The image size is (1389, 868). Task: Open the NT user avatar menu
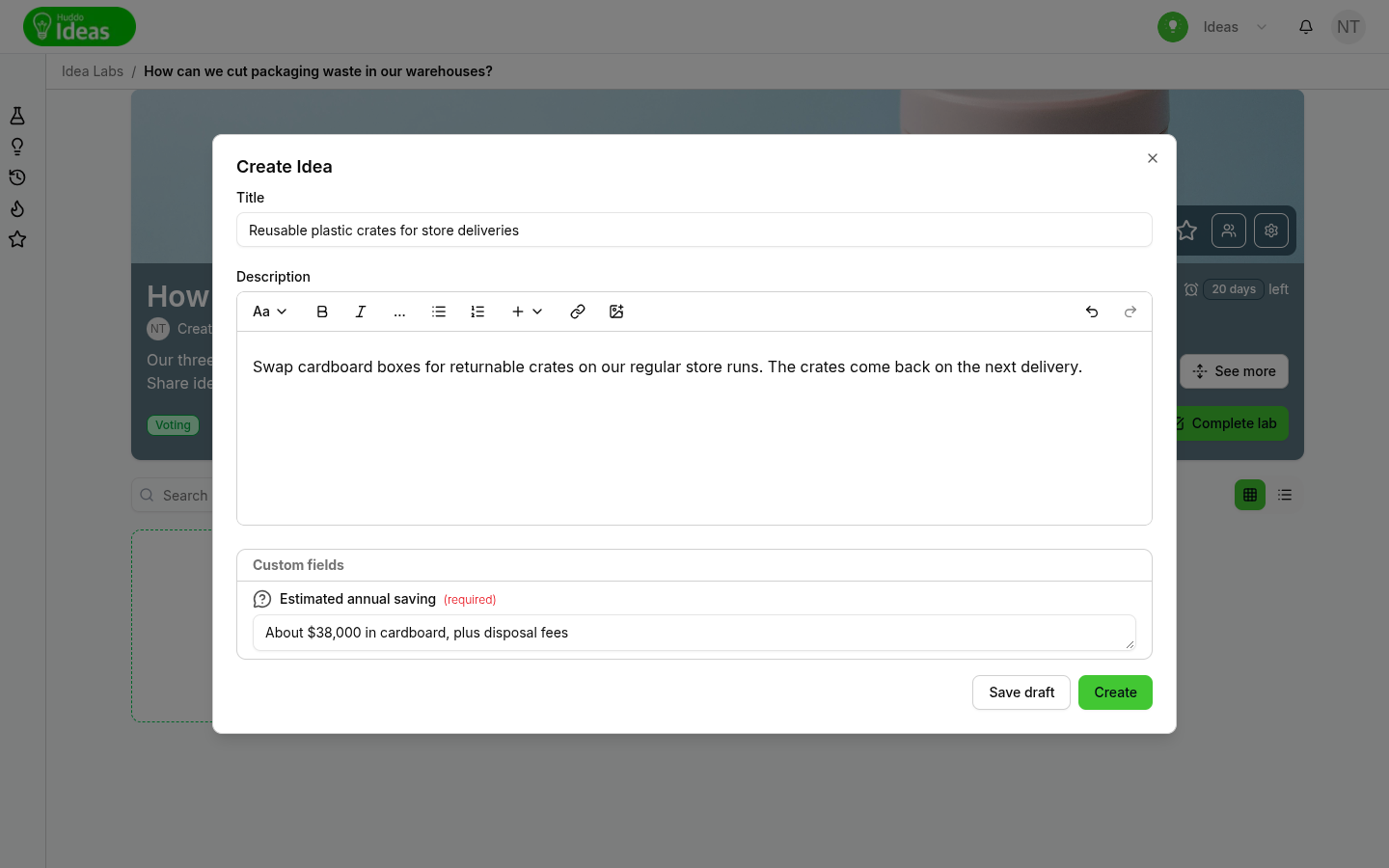1348,27
